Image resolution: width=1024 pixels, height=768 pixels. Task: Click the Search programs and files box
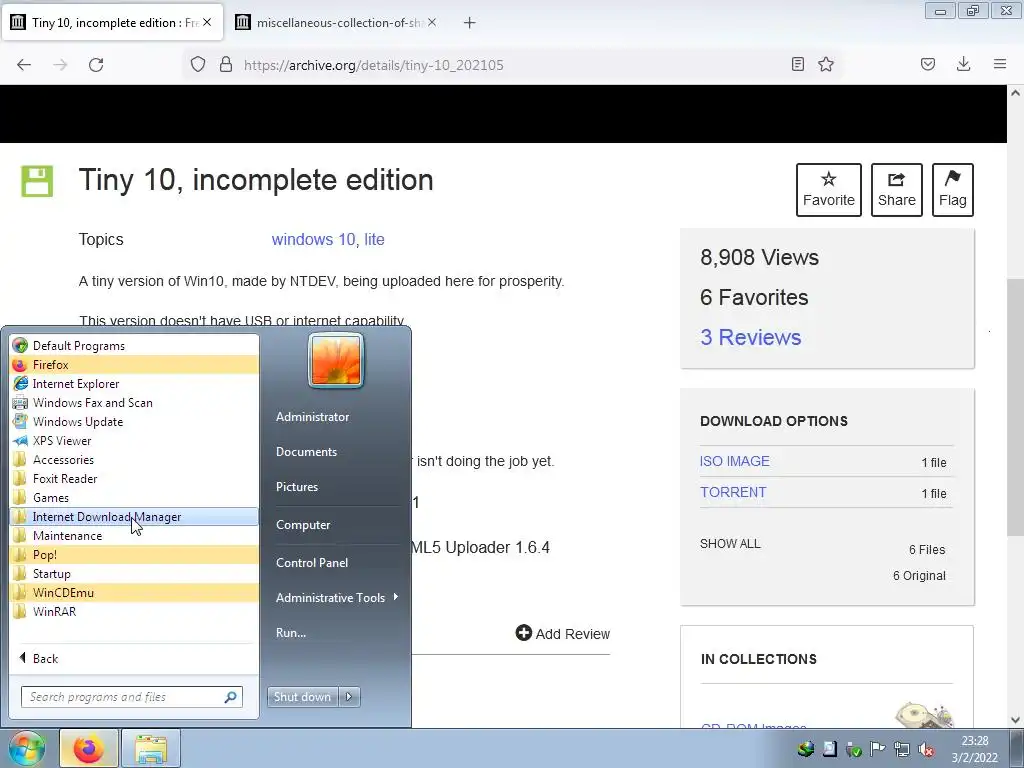[131, 697]
